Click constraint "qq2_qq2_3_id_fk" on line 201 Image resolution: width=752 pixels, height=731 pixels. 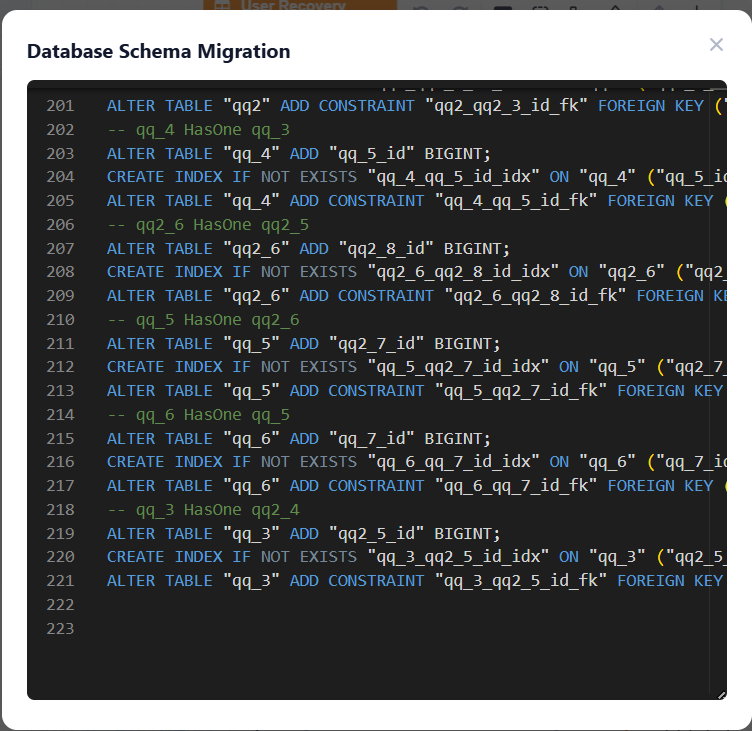[x=506, y=106]
